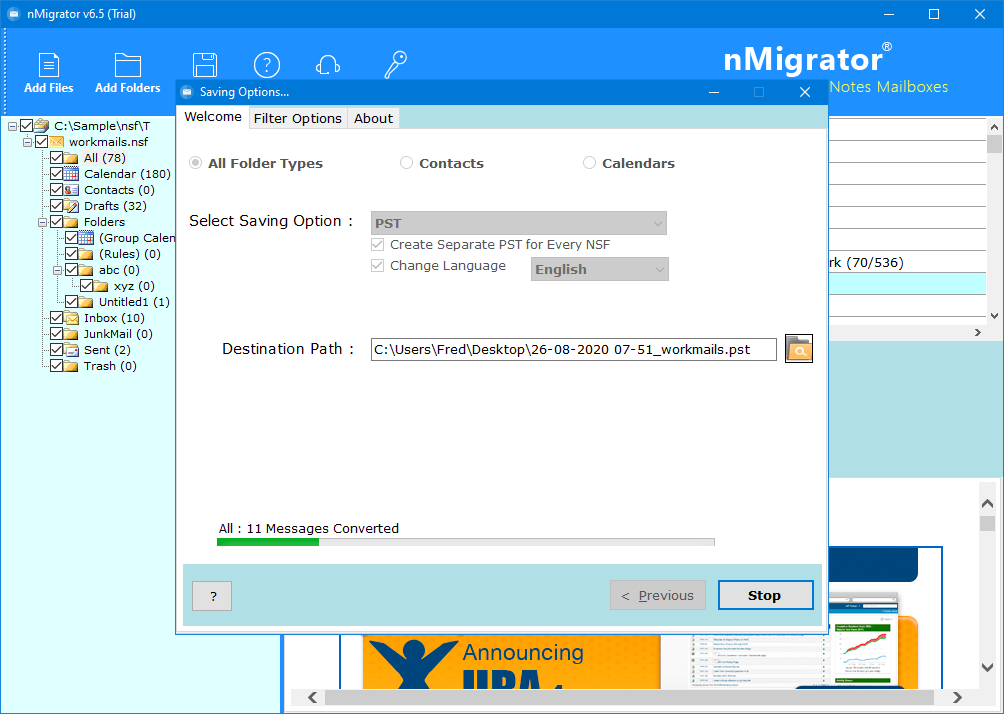Screen dimensions: 1004x714
Task: Toggle Create Separate PST for Every NSF
Action: [x=378, y=245]
